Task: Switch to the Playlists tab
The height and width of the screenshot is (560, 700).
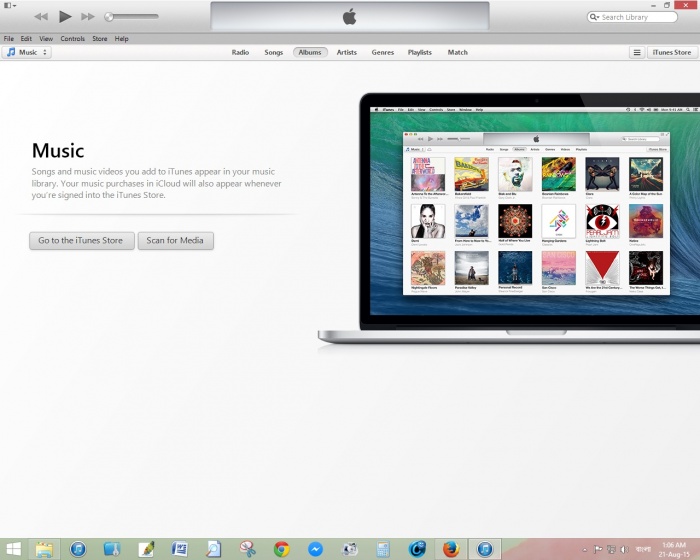Action: (420, 52)
